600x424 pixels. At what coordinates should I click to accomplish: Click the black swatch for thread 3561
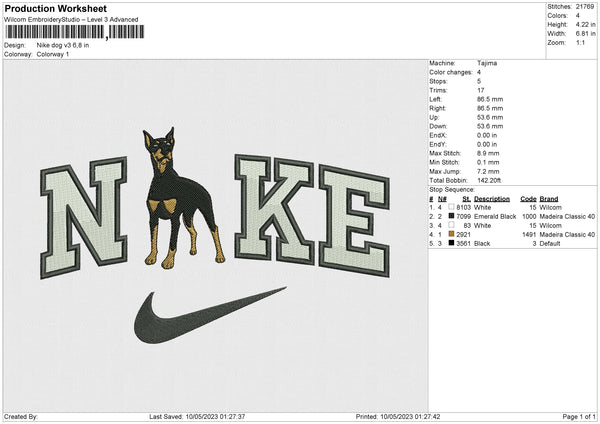pos(452,243)
